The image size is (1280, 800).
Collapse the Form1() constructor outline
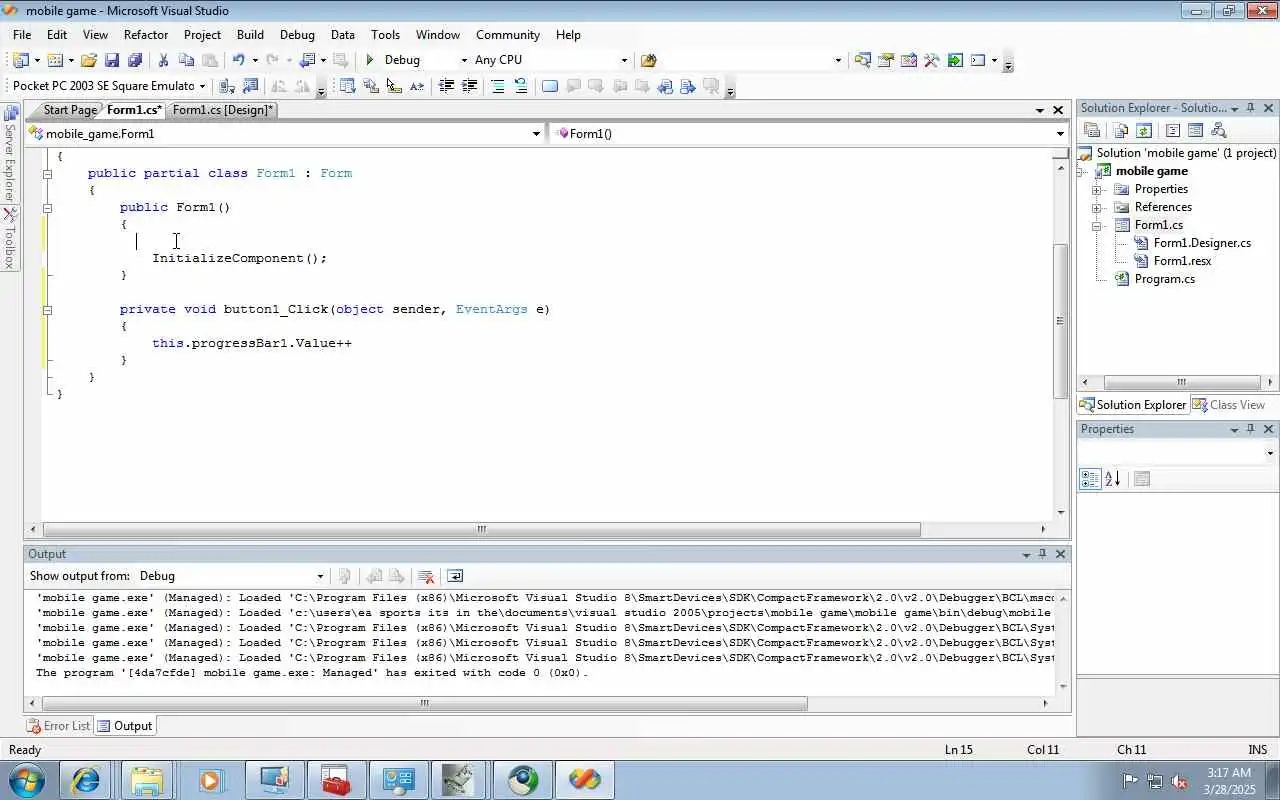pos(47,208)
